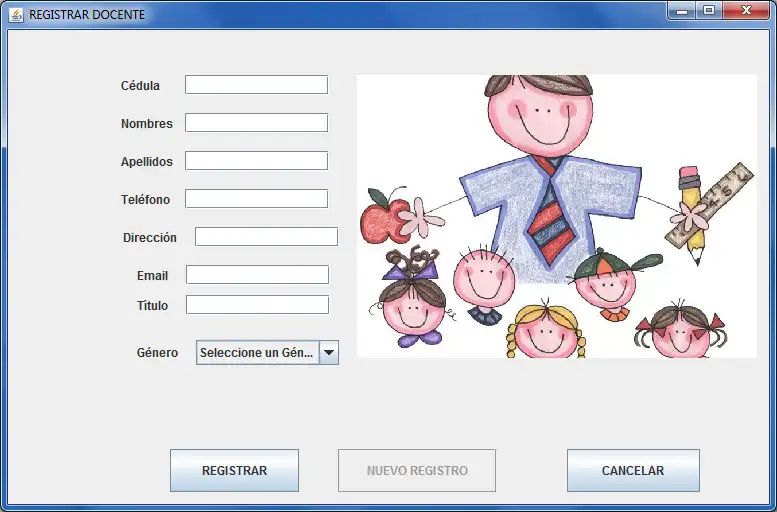
Task: Focus the Nombres text field
Action: [257, 123]
